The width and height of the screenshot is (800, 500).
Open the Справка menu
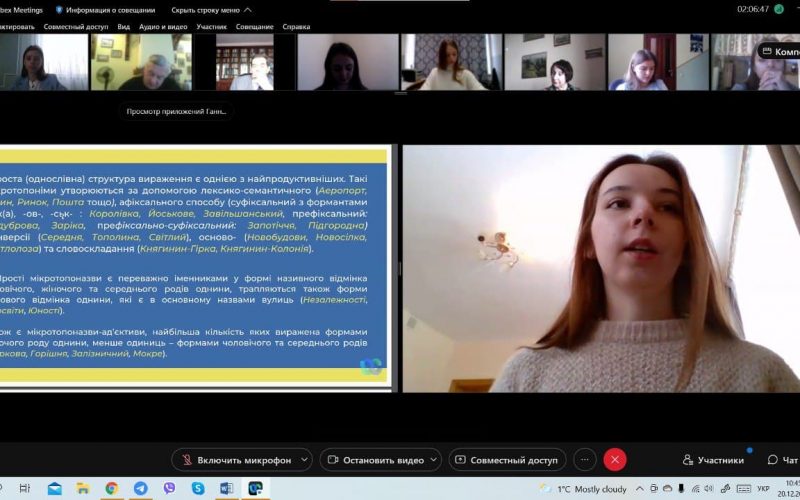[x=296, y=27]
